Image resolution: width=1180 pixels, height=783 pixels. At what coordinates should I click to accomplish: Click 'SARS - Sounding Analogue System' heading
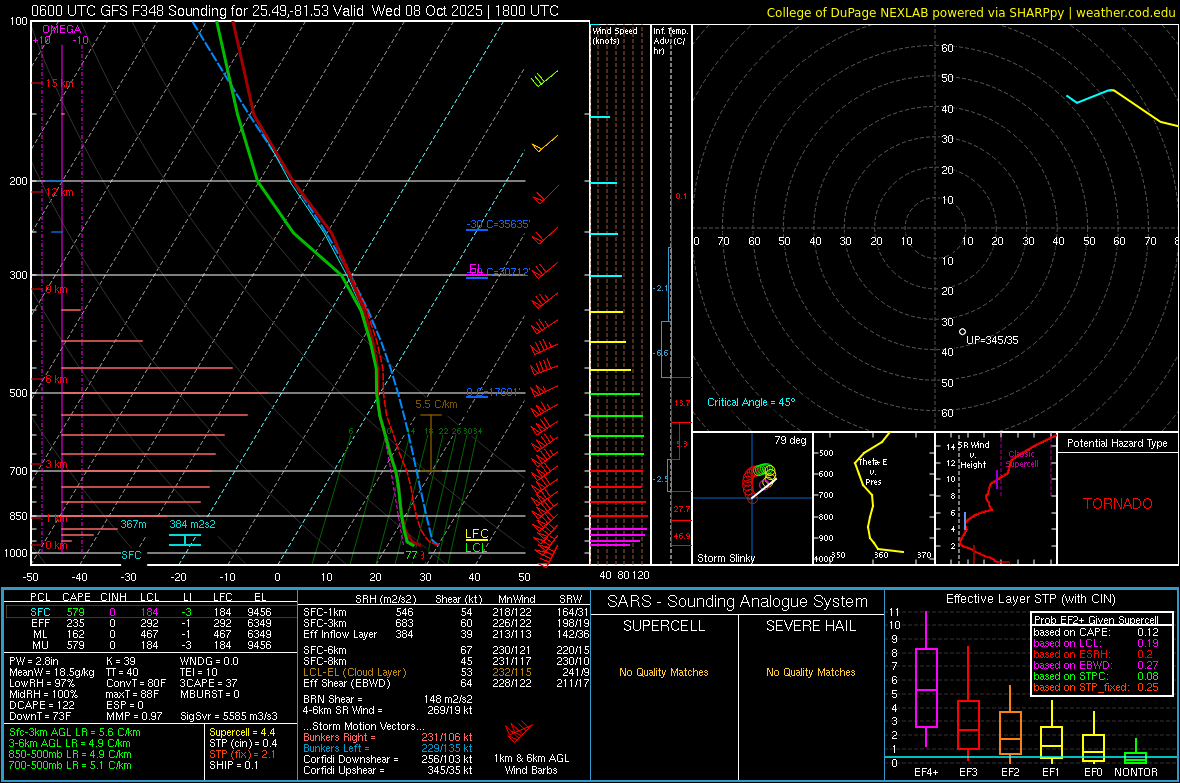pyautogui.click(x=737, y=602)
